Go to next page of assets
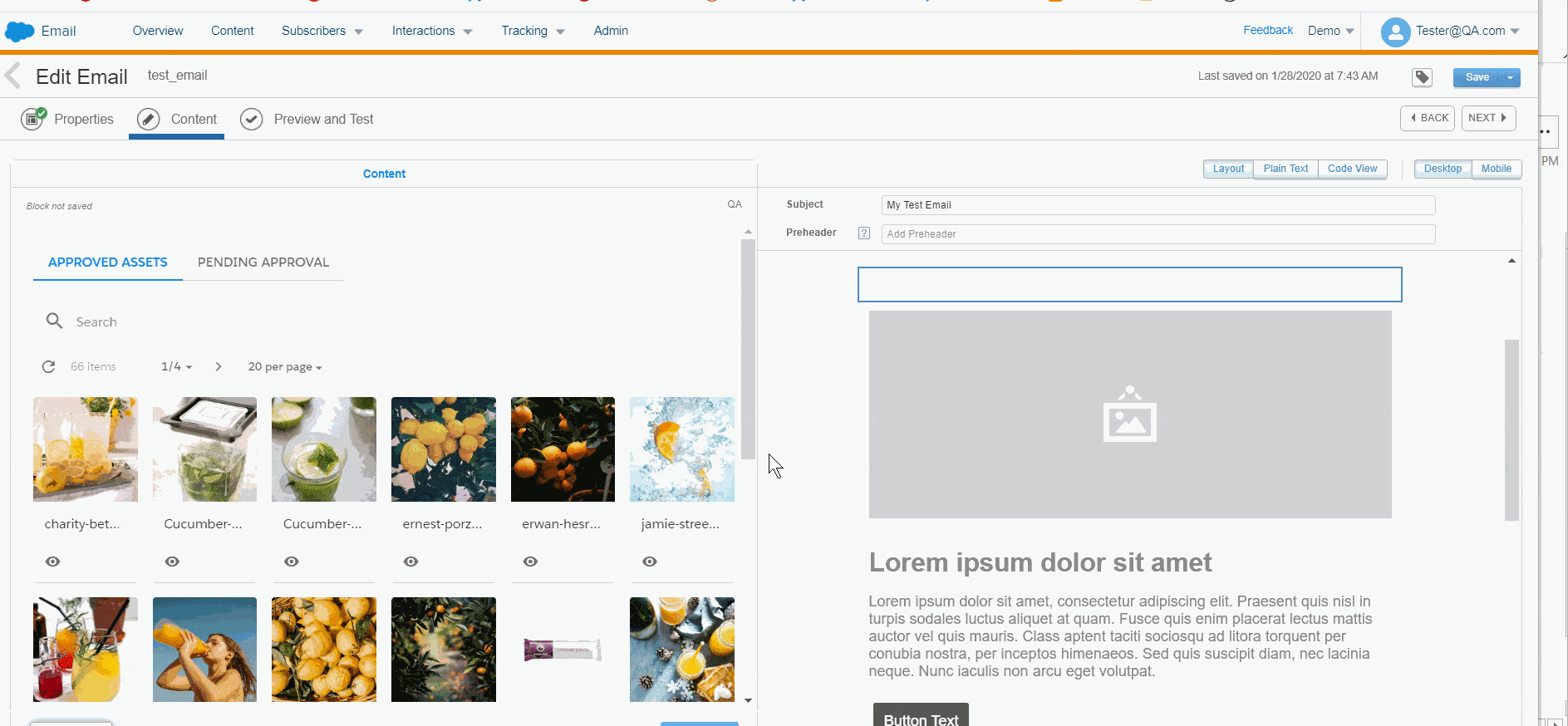 tap(219, 366)
